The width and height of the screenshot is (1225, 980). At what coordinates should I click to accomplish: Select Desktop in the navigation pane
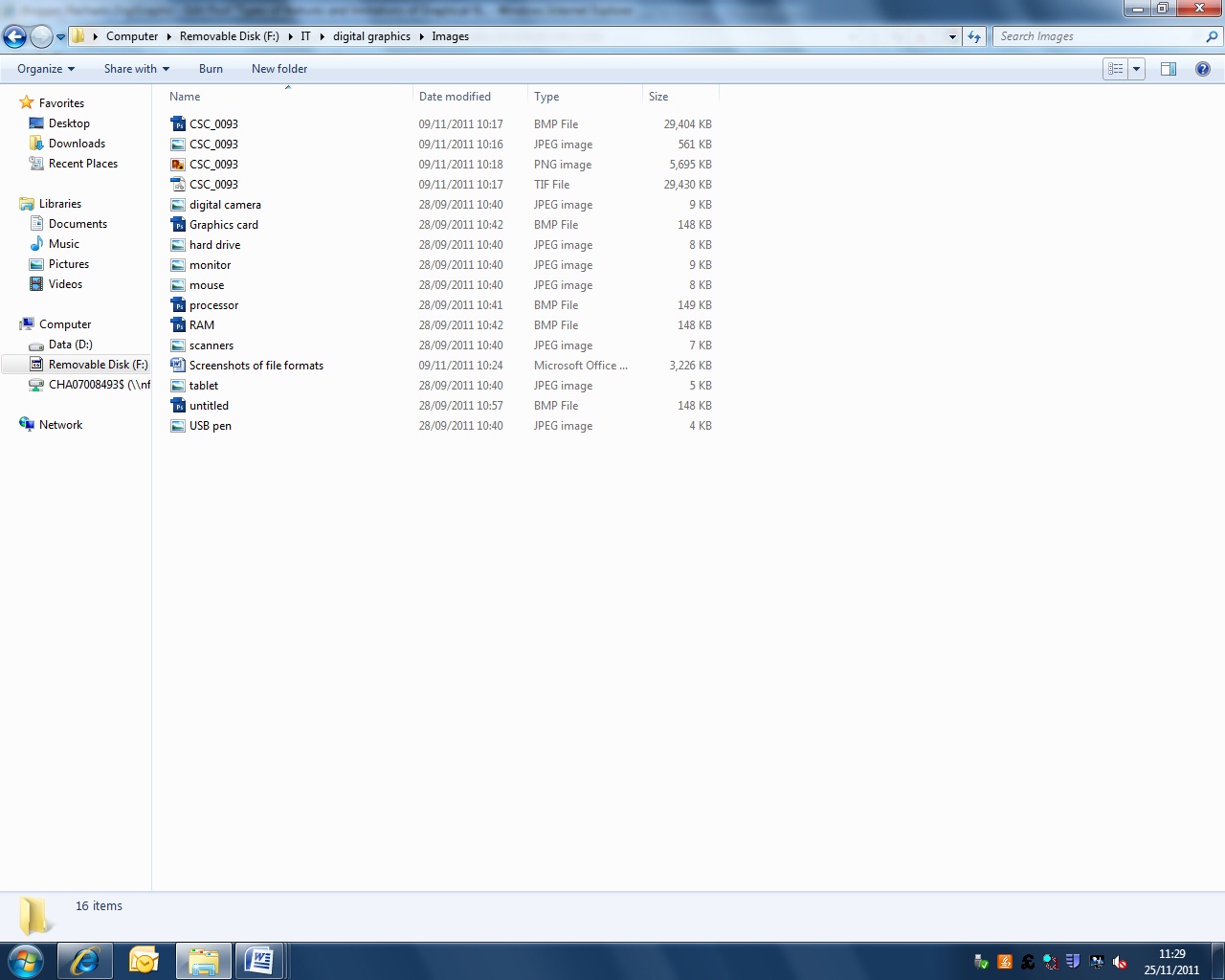coord(69,123)
